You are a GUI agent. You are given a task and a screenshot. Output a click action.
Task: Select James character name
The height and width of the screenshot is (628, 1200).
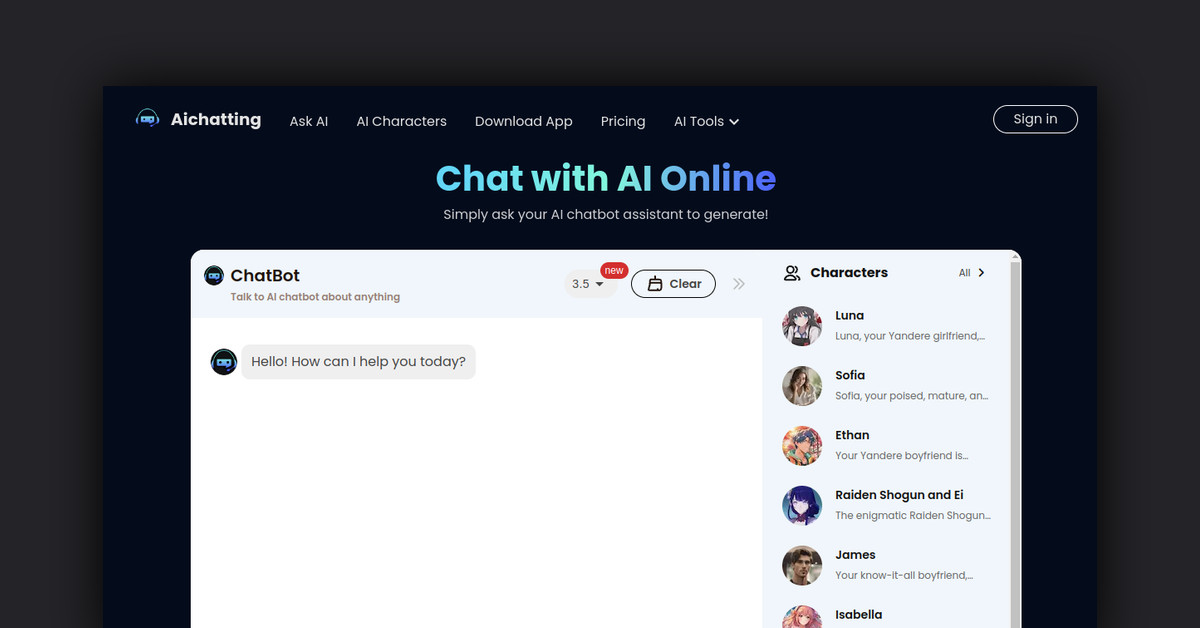(x=855, y=555)
